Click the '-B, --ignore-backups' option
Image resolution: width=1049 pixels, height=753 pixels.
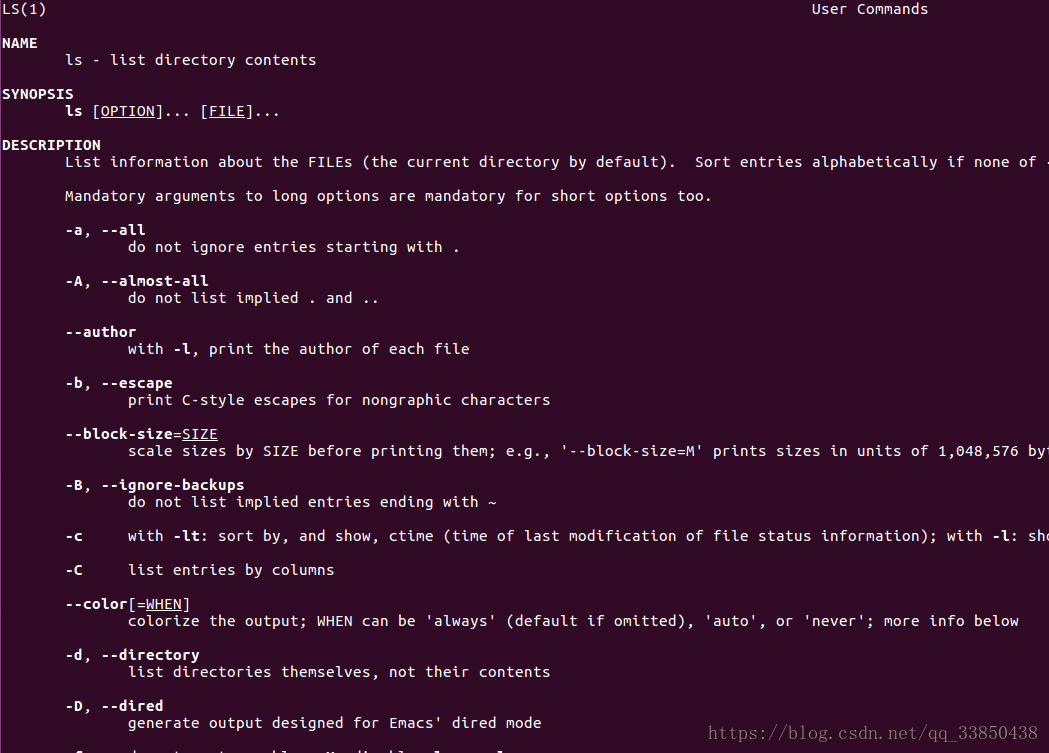155,486
